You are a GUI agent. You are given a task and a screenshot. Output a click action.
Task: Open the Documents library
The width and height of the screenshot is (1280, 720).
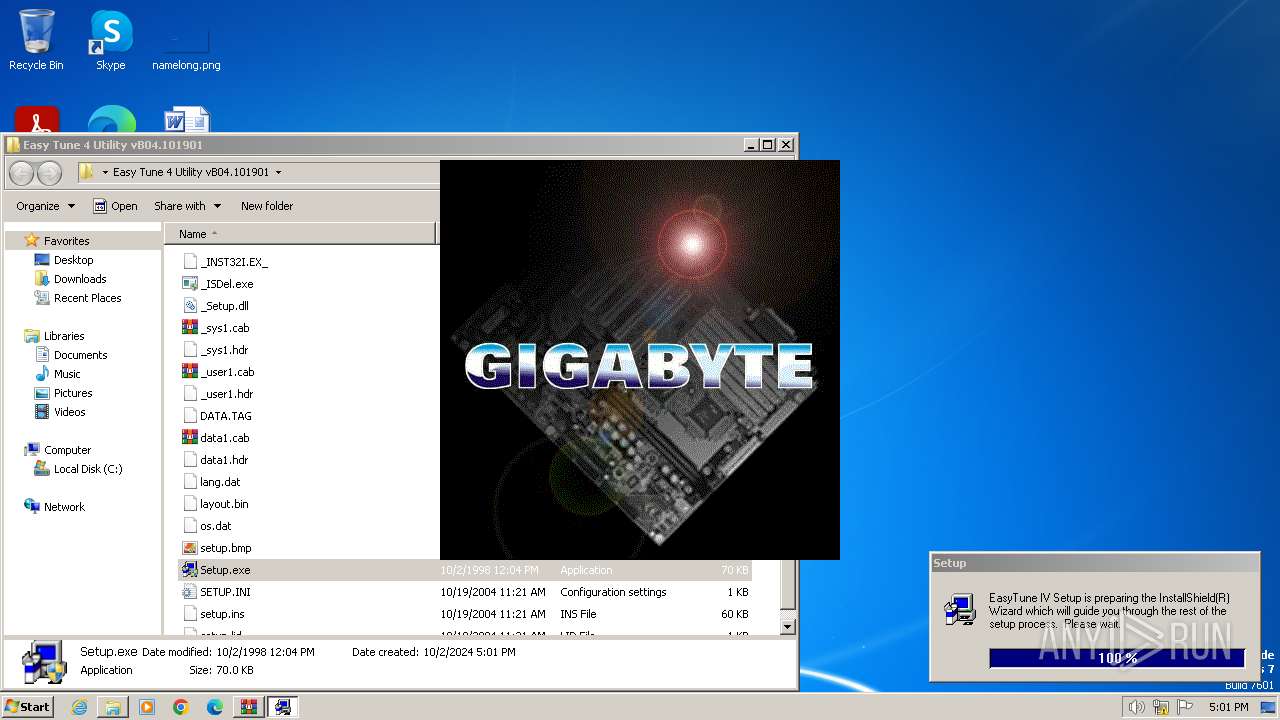pos(80,355)
